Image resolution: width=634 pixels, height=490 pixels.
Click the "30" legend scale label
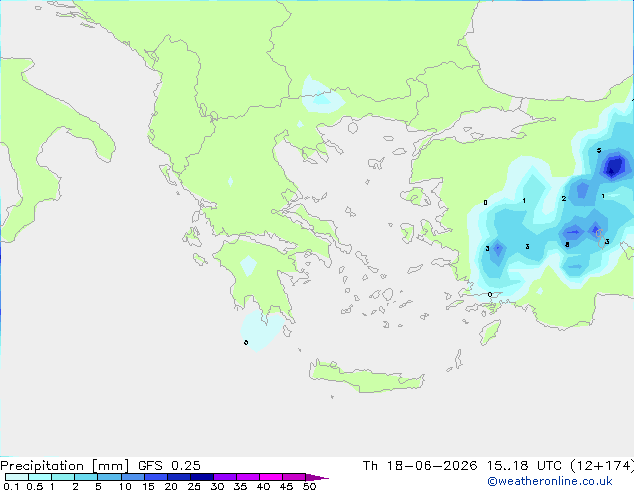click(217, 486)
